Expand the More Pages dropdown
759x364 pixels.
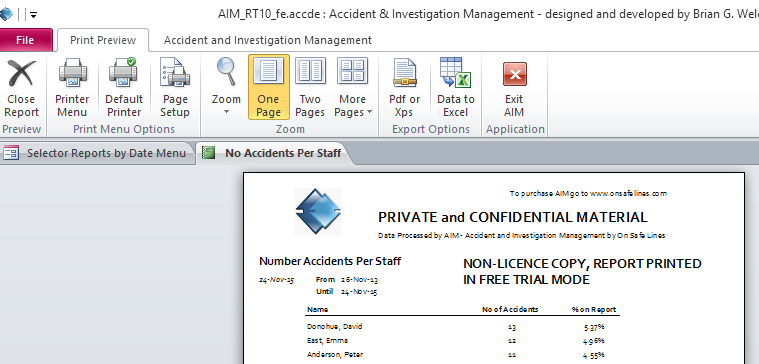click(369, 112)
